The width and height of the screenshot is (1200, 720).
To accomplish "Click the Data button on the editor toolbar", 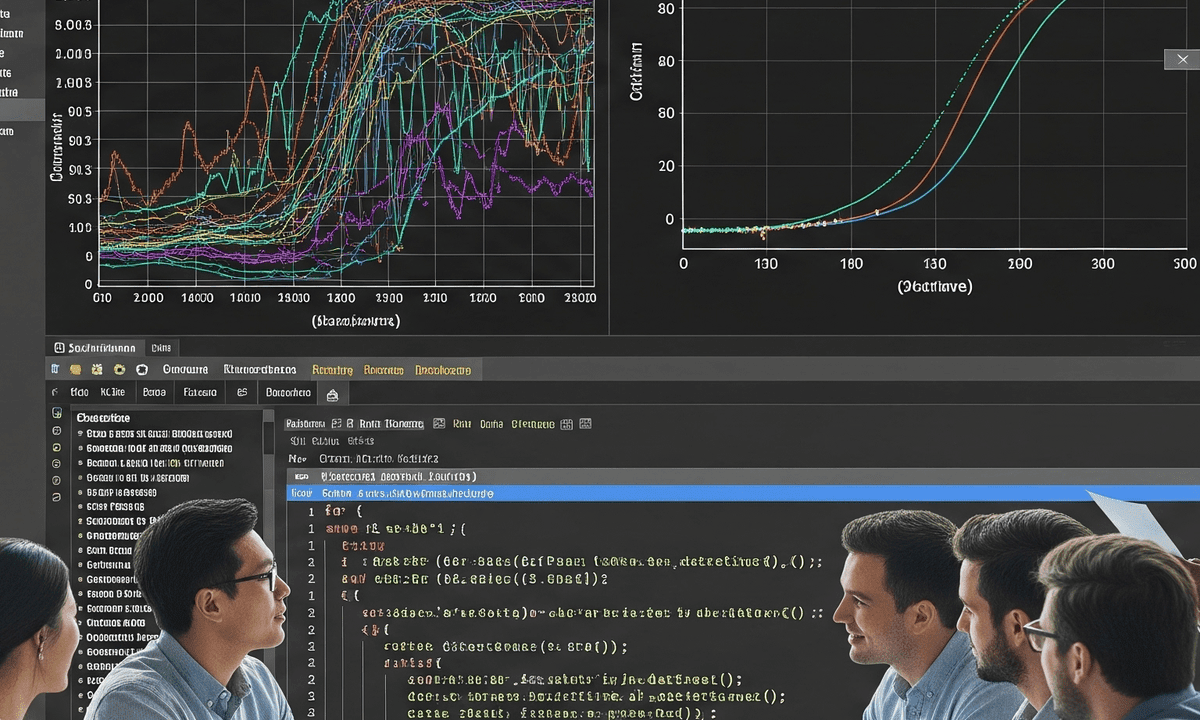I will [x=490, y=424].
